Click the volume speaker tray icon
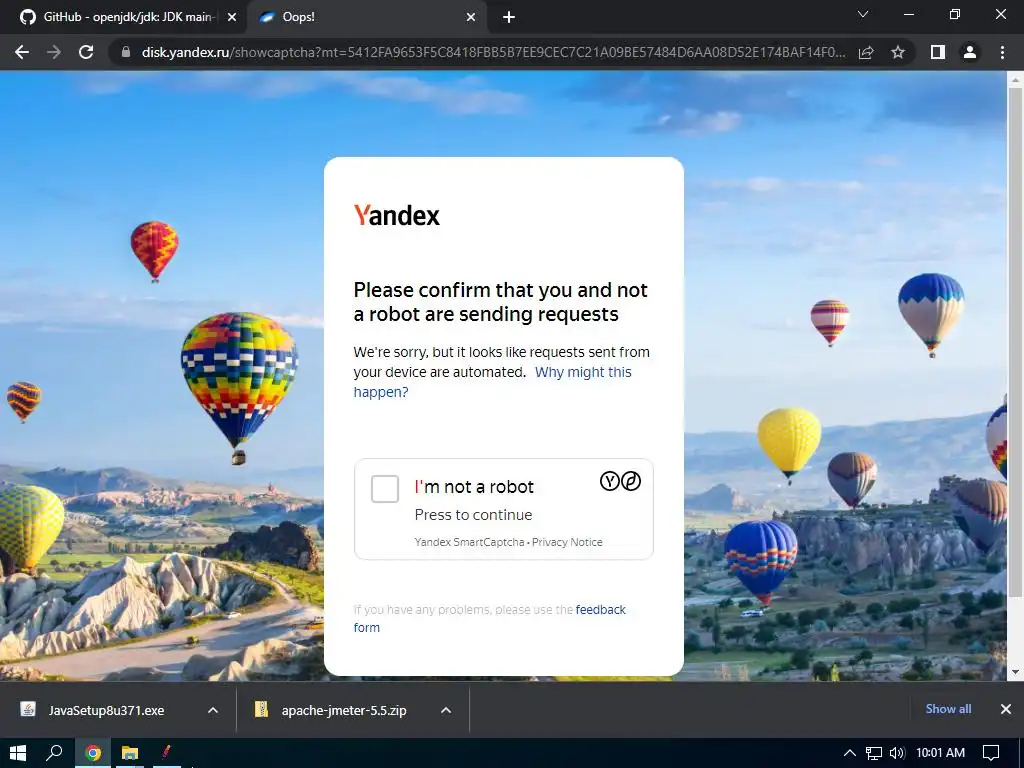 tap(897, 753)
